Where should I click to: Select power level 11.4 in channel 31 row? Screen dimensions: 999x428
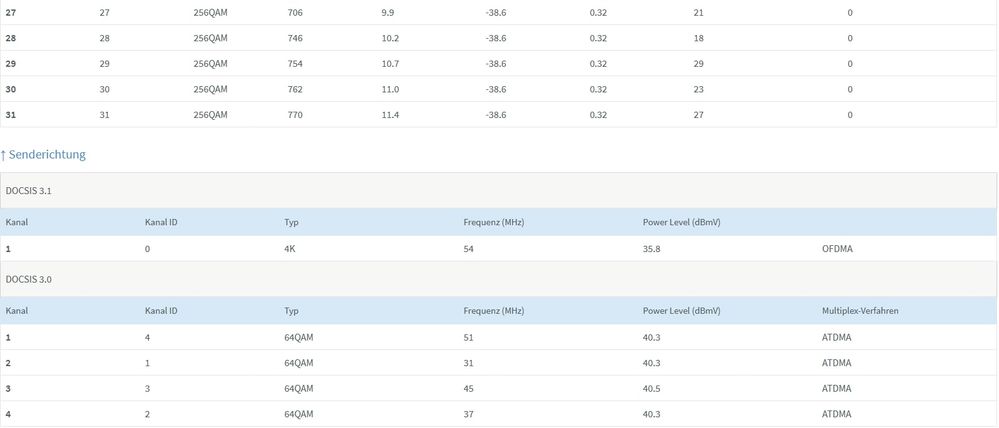390,115
